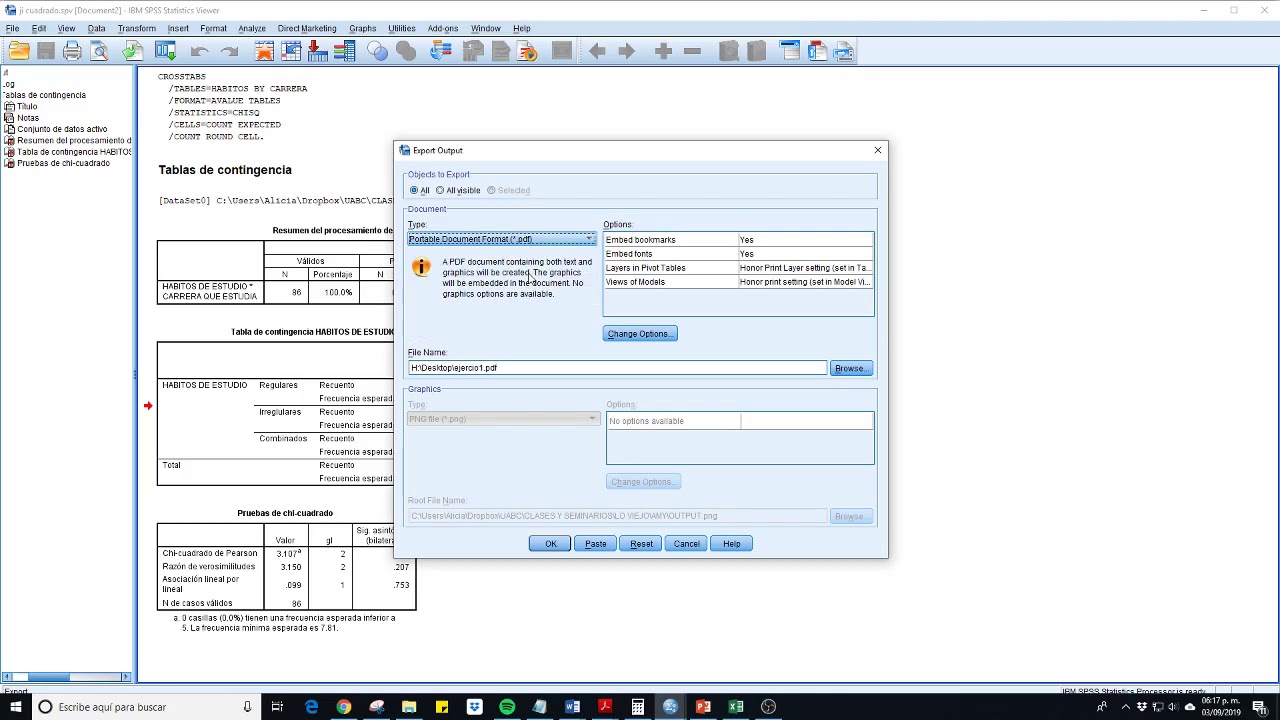This screenshot has width=1280, height=720.
Task: Click the Recall recent dialogs toolbar icon
Action: pyautogui.click(x=165, y=51)
